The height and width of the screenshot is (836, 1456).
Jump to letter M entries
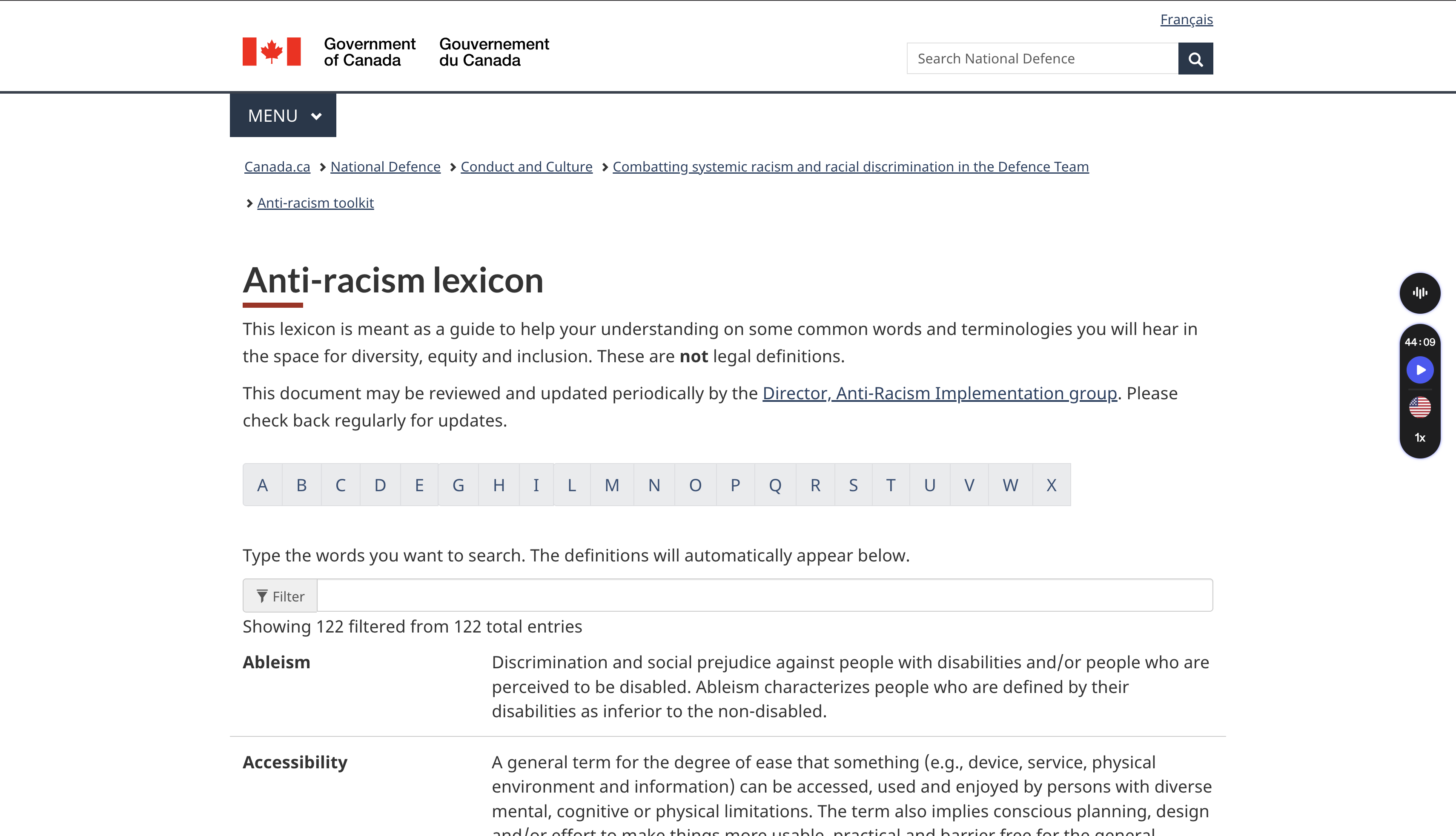click(611, 485)
